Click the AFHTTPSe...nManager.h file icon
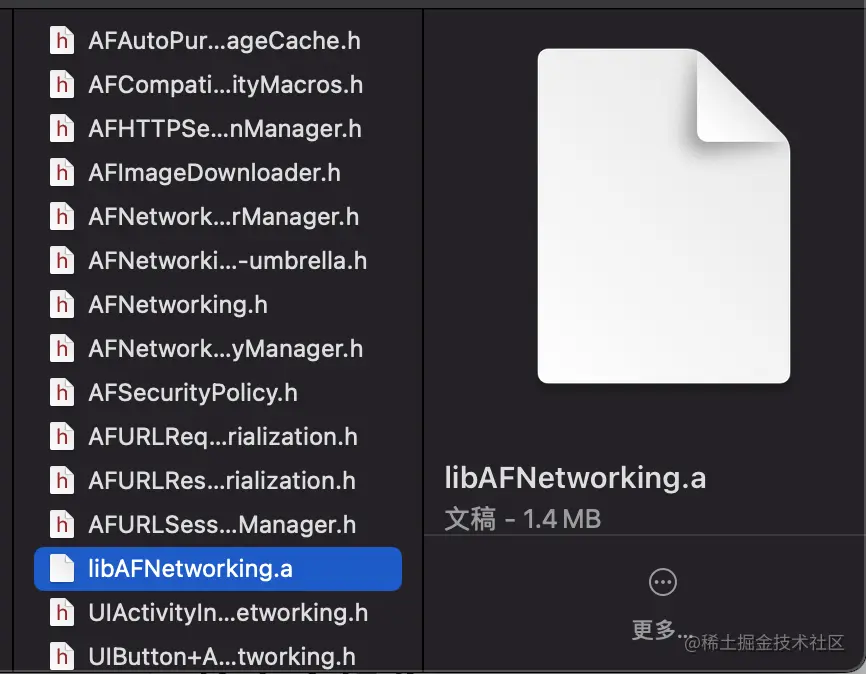The width and height of the screenshot is (866, 674). tap(62, 129)
